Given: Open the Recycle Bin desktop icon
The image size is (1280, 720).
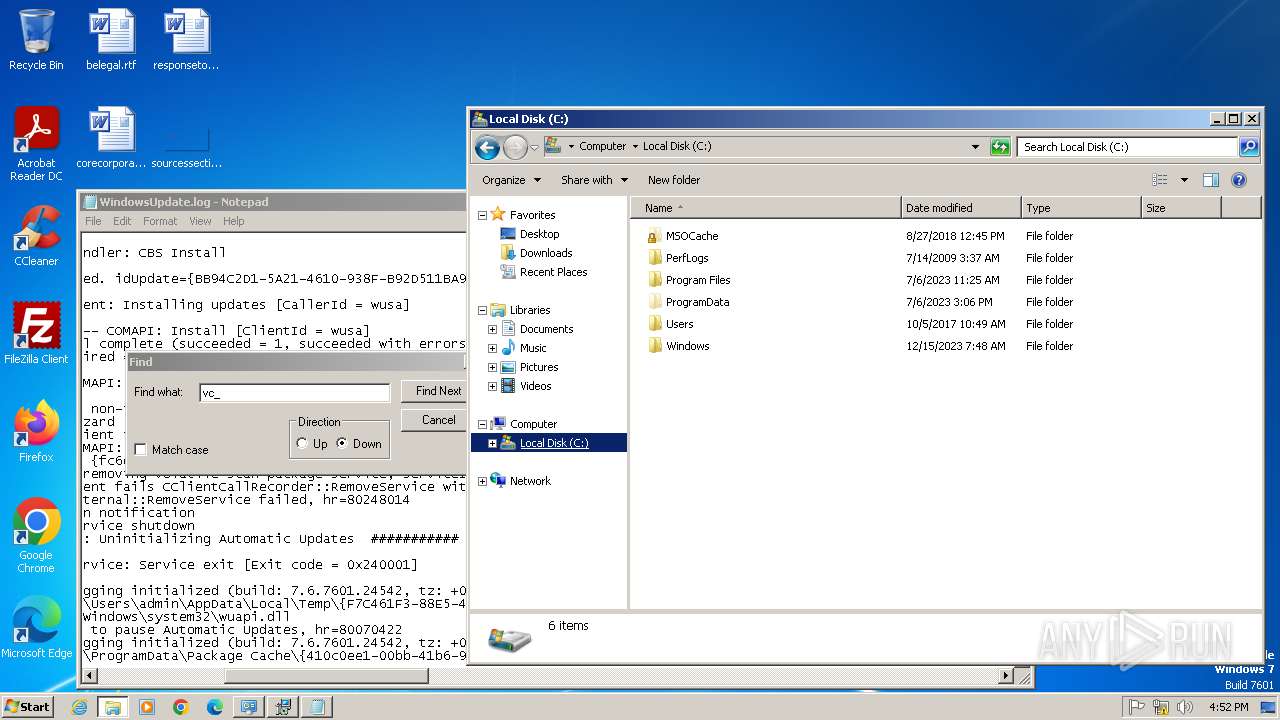Looking at the screenshot, I should (36, 40).
